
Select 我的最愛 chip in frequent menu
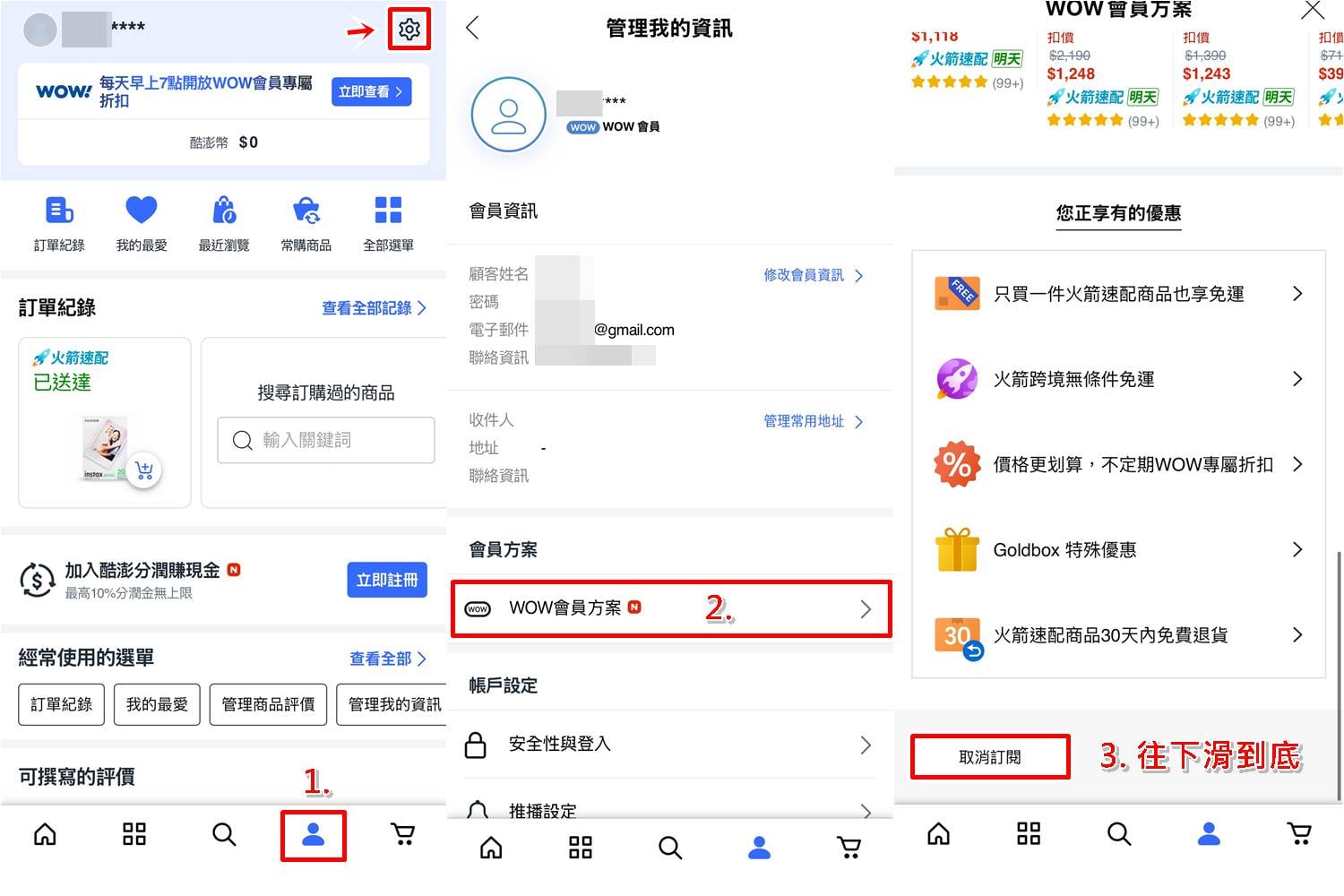coord(157,704)
